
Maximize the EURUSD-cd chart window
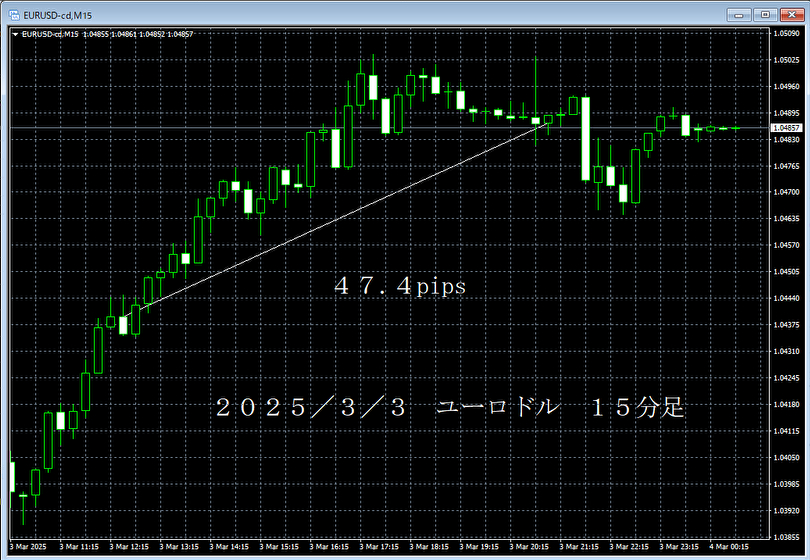coord(766,14)
